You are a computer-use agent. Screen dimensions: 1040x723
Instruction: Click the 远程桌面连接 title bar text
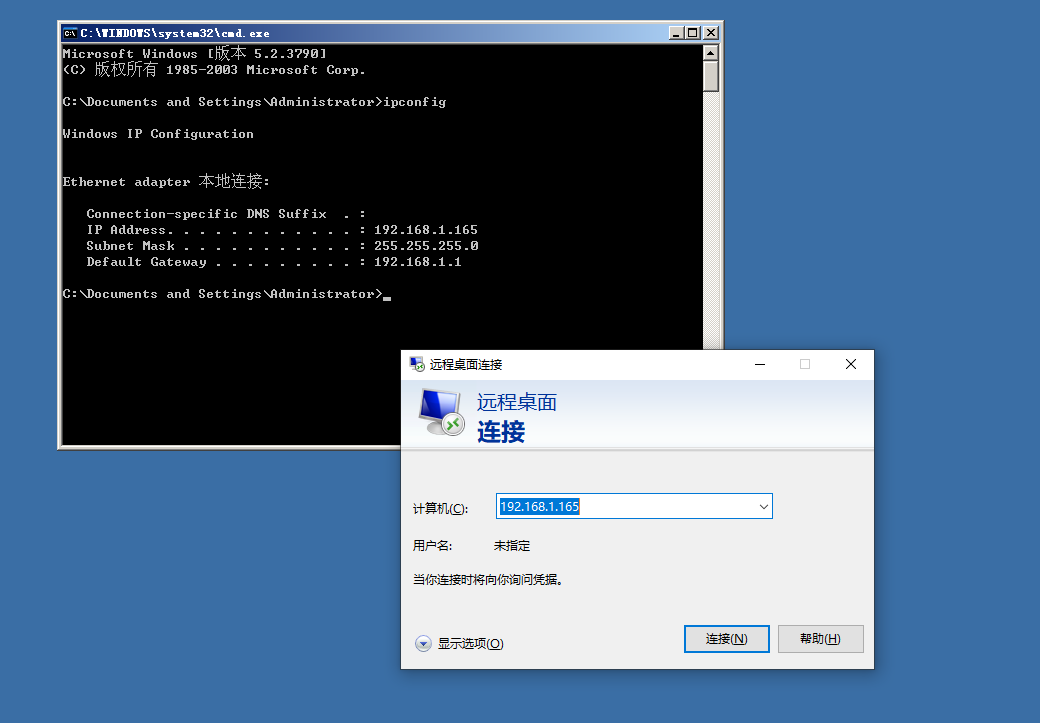point(466,364)
